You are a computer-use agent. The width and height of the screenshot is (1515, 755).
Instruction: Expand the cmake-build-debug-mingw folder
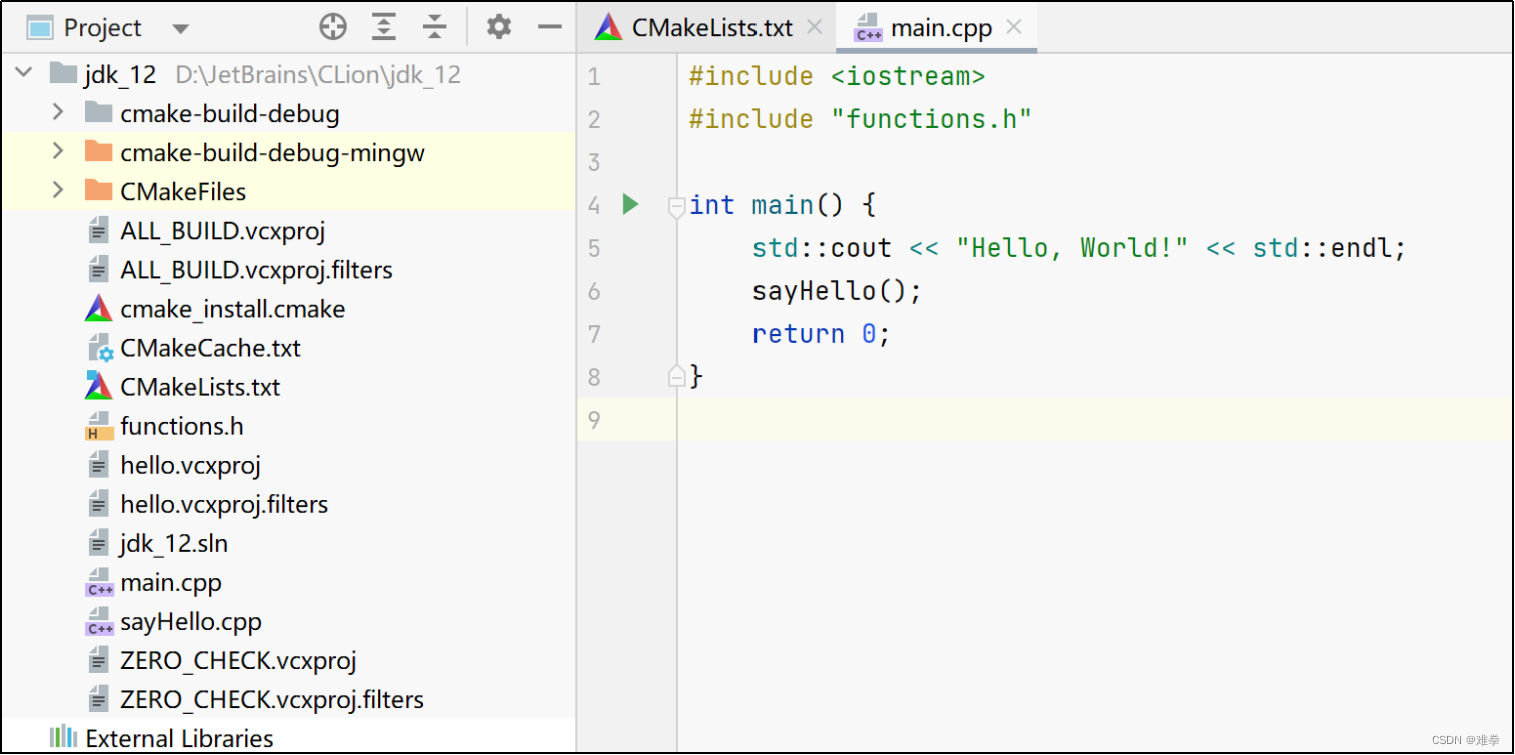coord(58,151)
